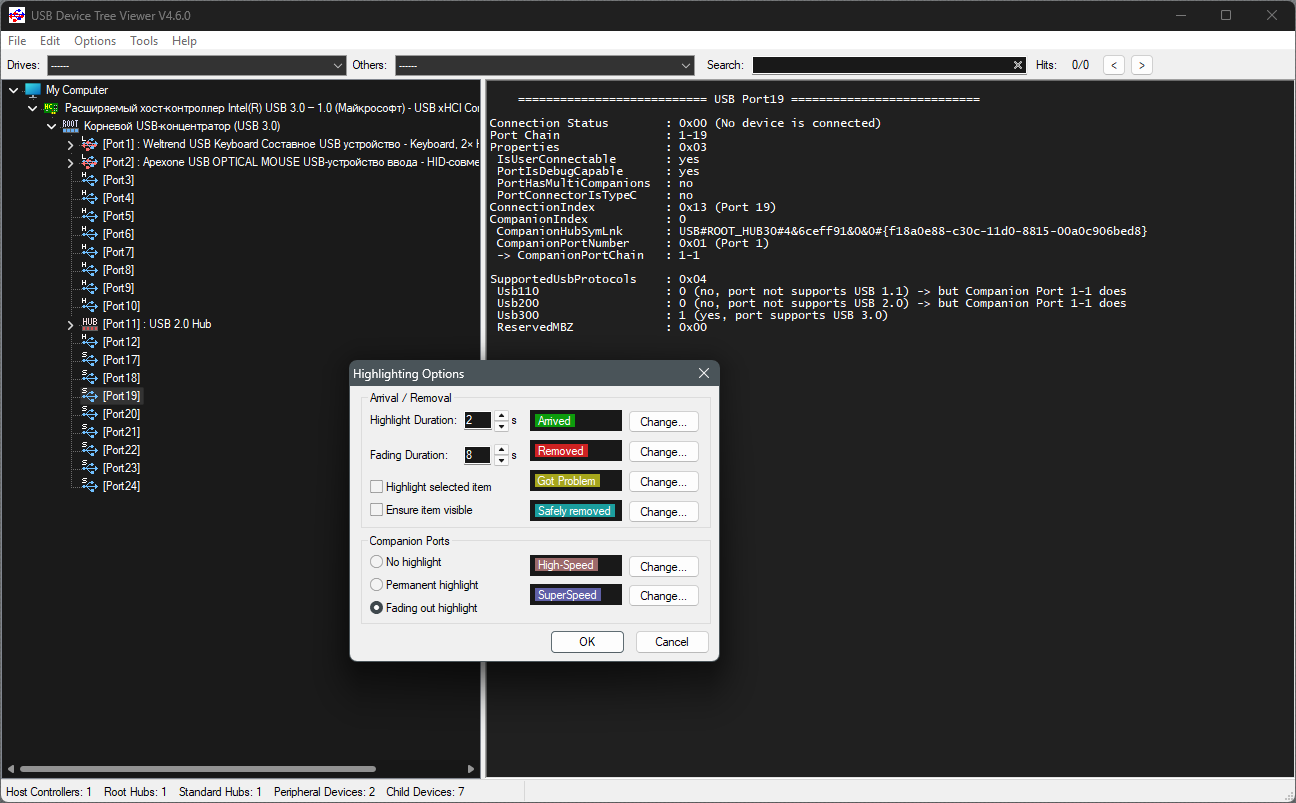Click the USB icon beside Port4
The height and width of the screenshot is (803, 1296).
click(89, 198)
